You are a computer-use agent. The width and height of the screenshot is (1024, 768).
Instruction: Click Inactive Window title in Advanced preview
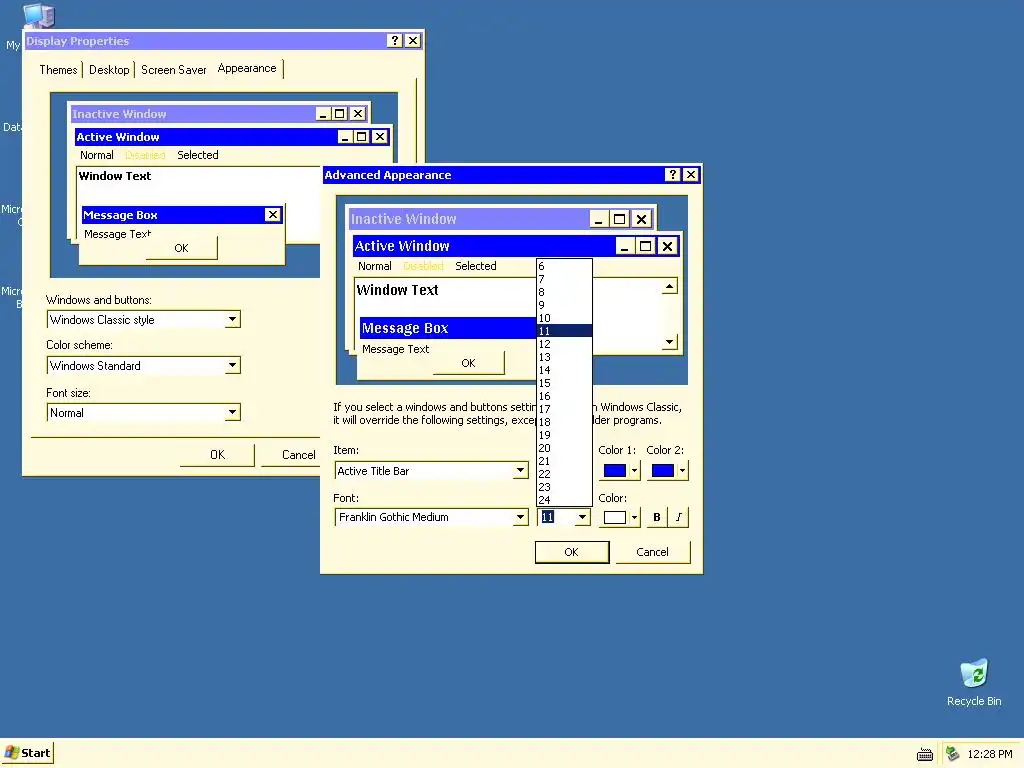pos(404,219)
